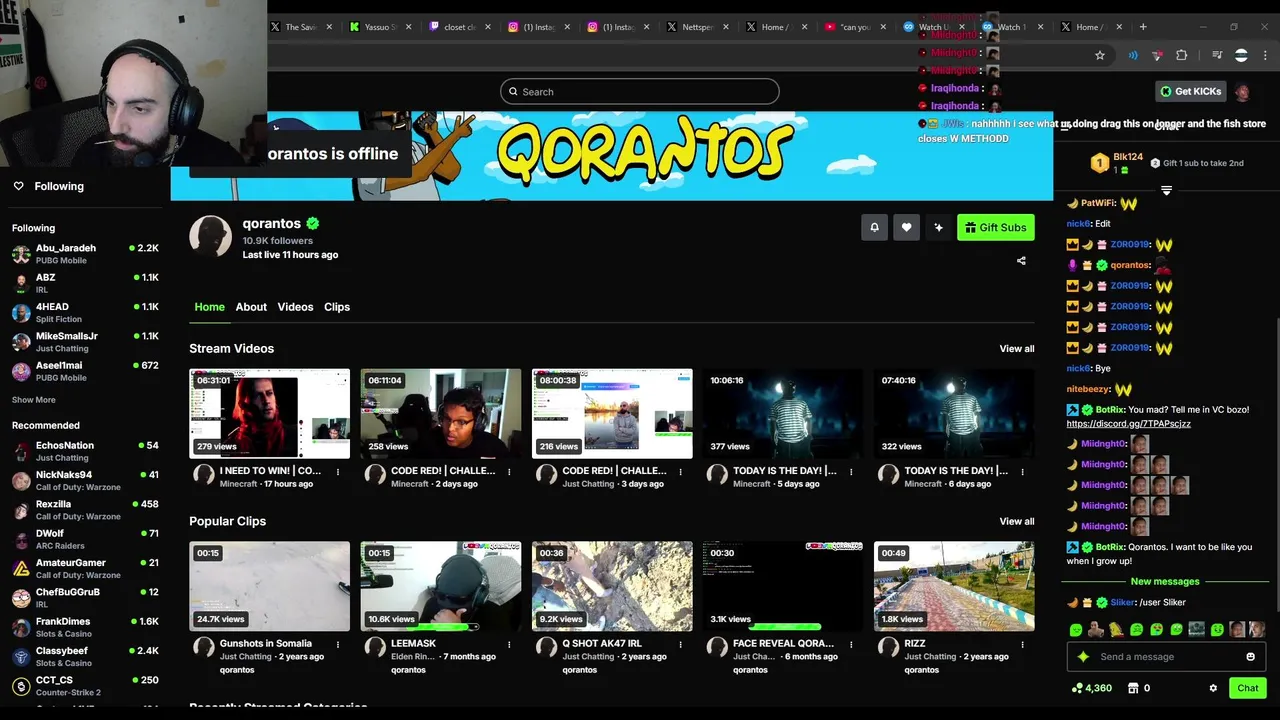Switch to the closet browser tab

(459, 27)
